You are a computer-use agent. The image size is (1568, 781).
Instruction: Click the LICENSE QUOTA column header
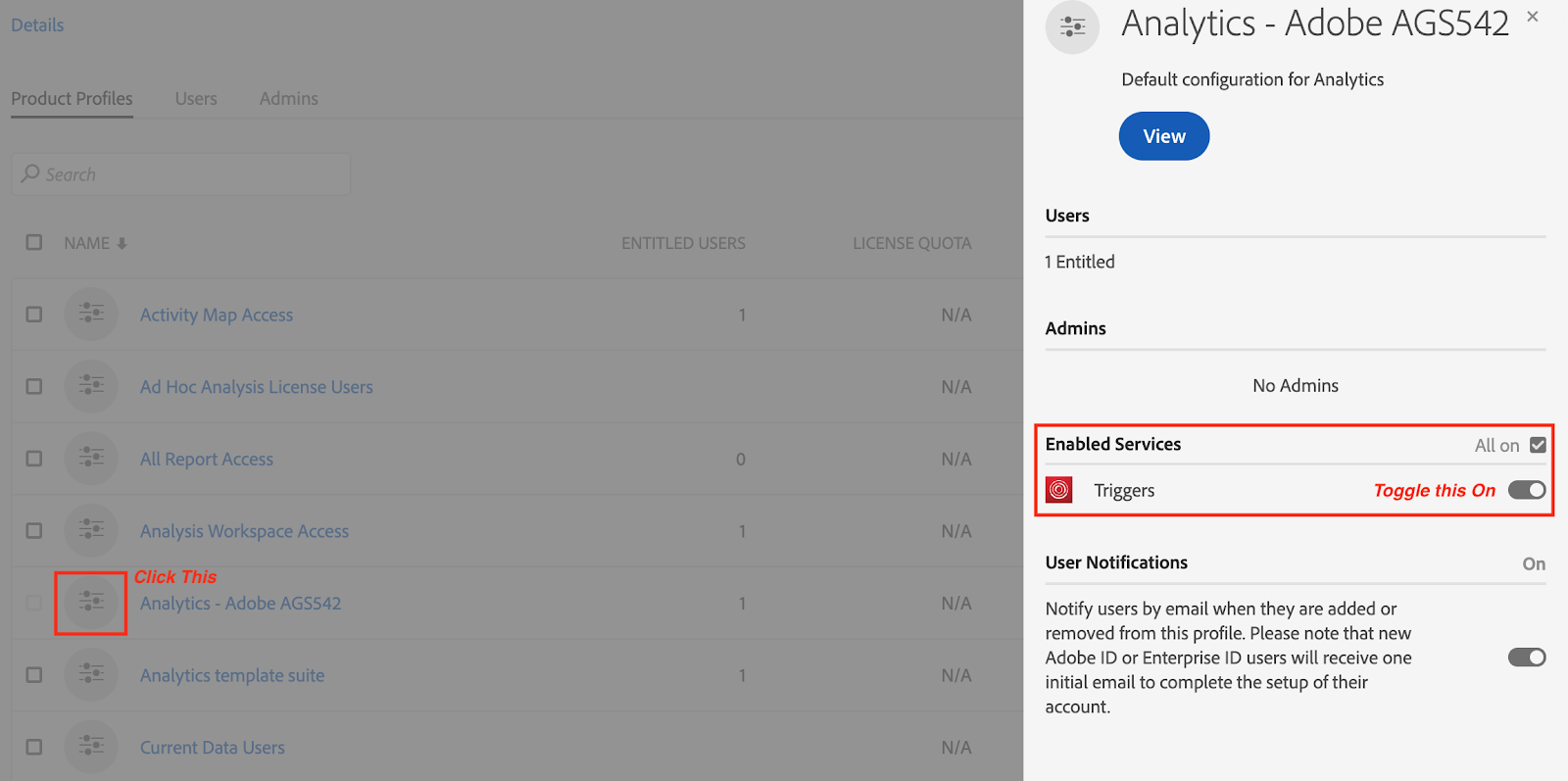(x=911, y=243)
